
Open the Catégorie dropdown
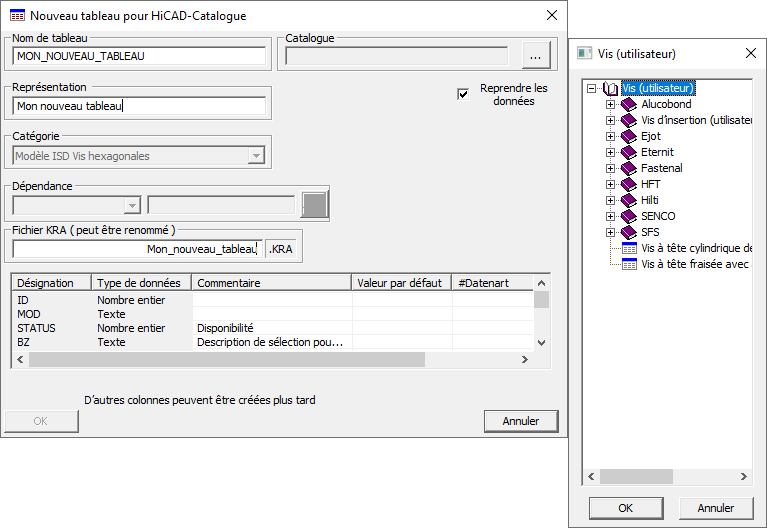click(256, 156)
